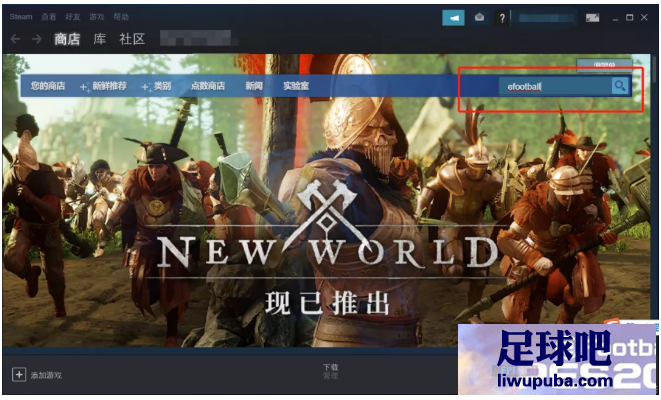This screenshot has width=661, height=400.
Task: Open the New World banner
Action: tap(327, 200)
